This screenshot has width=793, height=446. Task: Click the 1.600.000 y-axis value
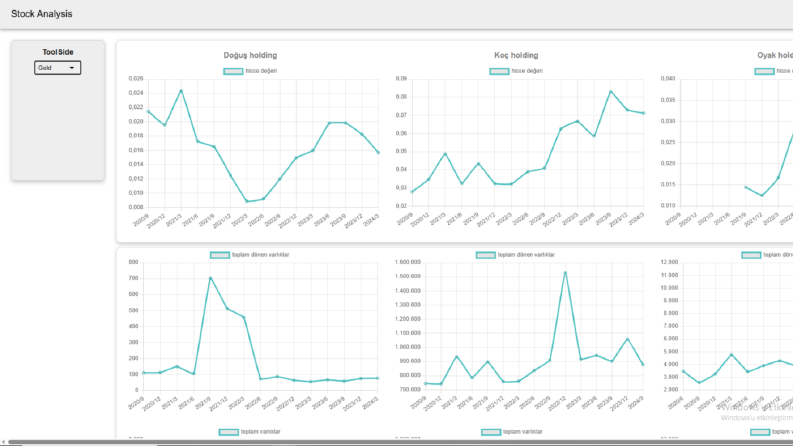click(x=408, y=262)
